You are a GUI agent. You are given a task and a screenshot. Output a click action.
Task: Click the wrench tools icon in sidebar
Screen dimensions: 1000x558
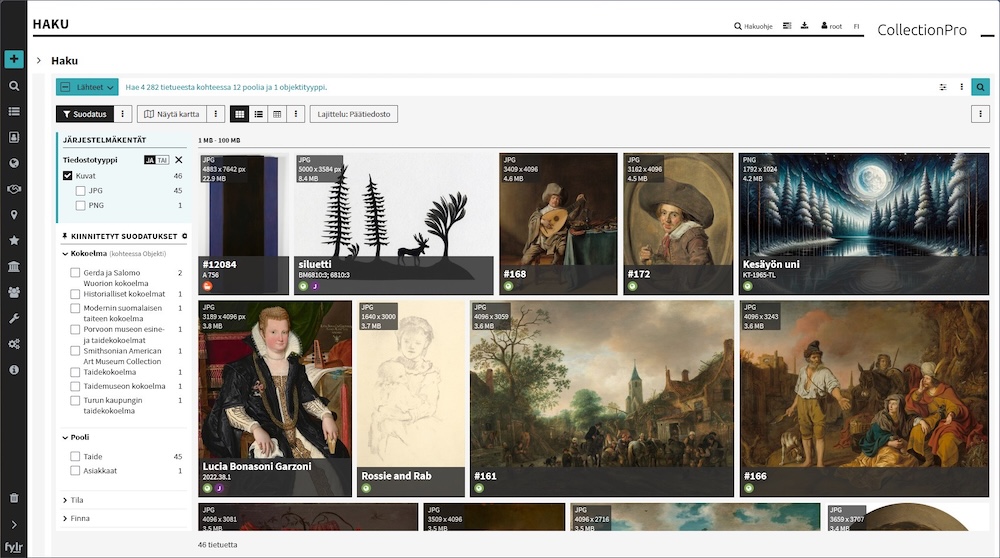click(13, 318)
